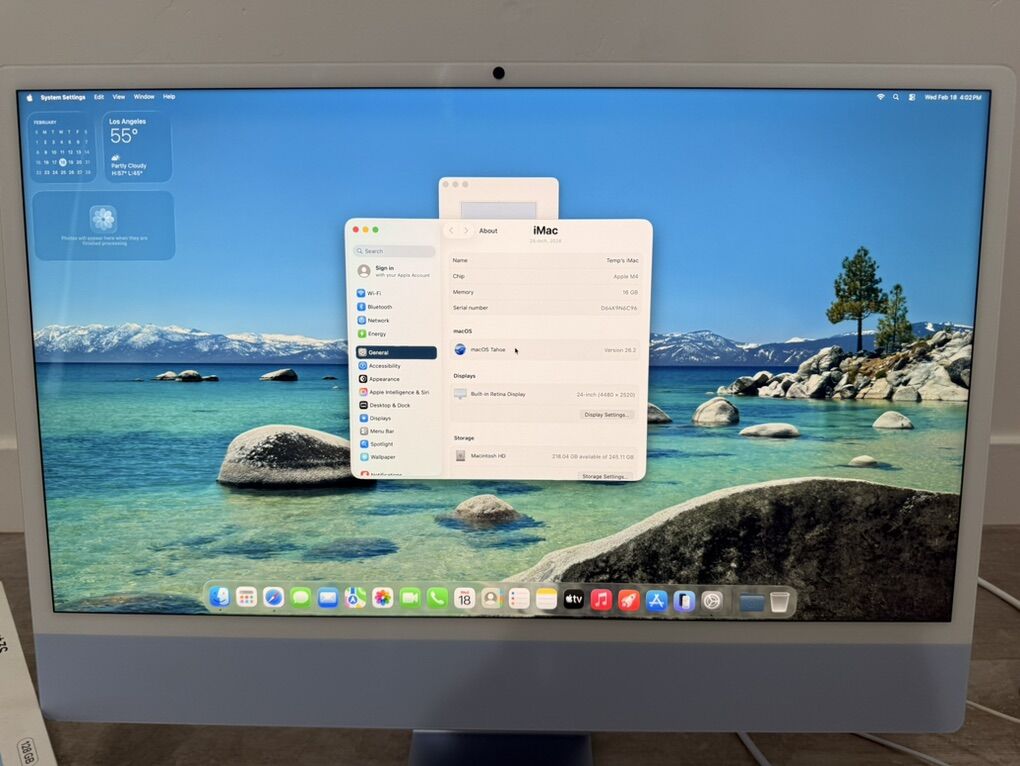The width and height of the screenshot is (1020, 766).
Task: Click the Display Settings button
Action: pos(606,414)
